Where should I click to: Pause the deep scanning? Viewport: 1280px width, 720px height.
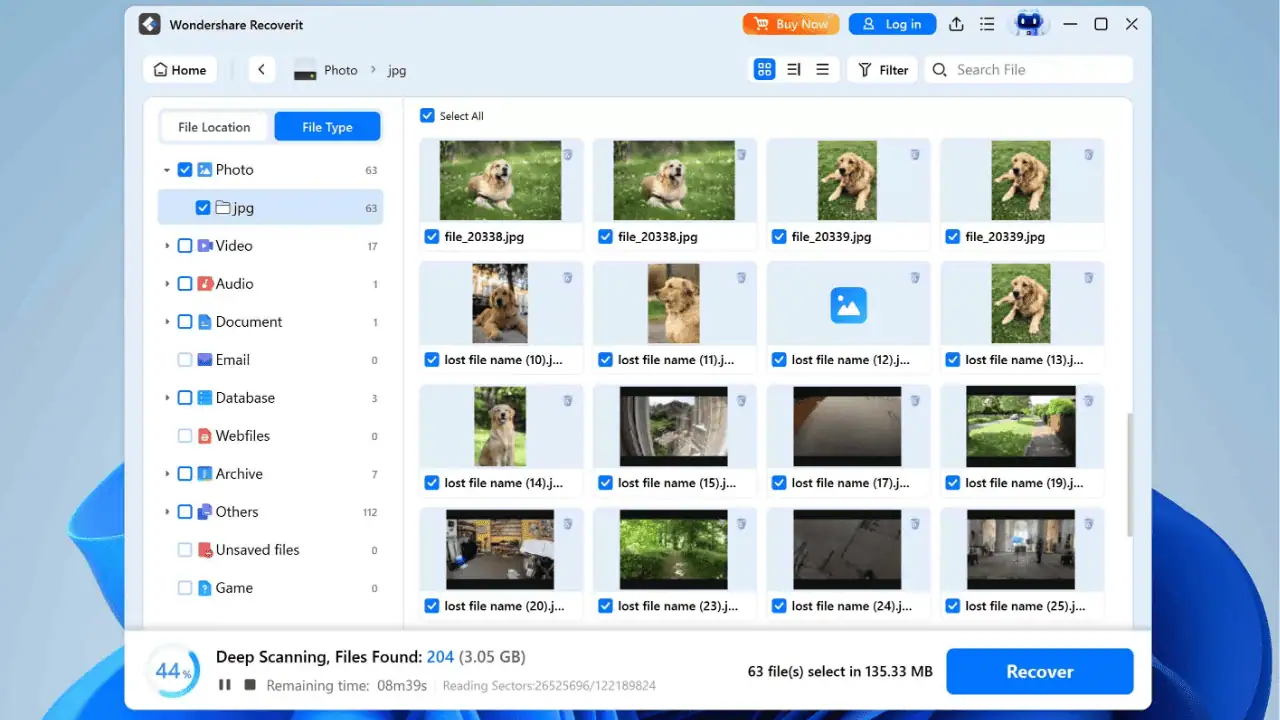pyautogui.click(x=225, y=685)
